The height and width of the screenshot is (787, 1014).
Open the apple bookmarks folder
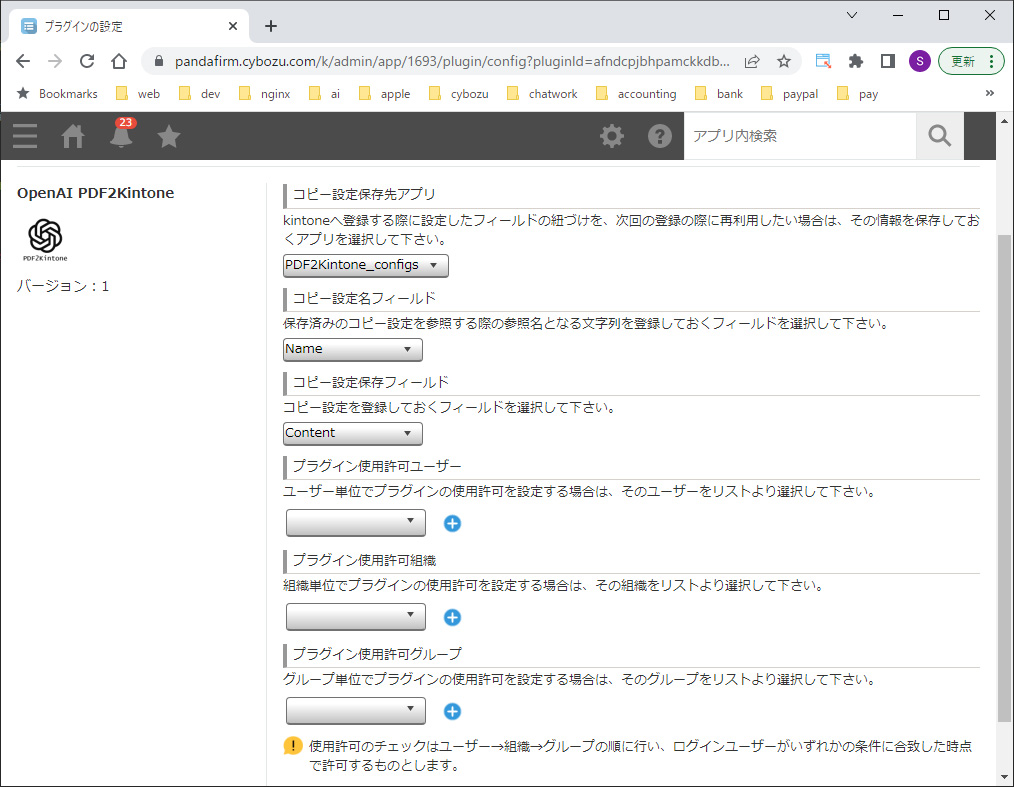click(385, 94)
